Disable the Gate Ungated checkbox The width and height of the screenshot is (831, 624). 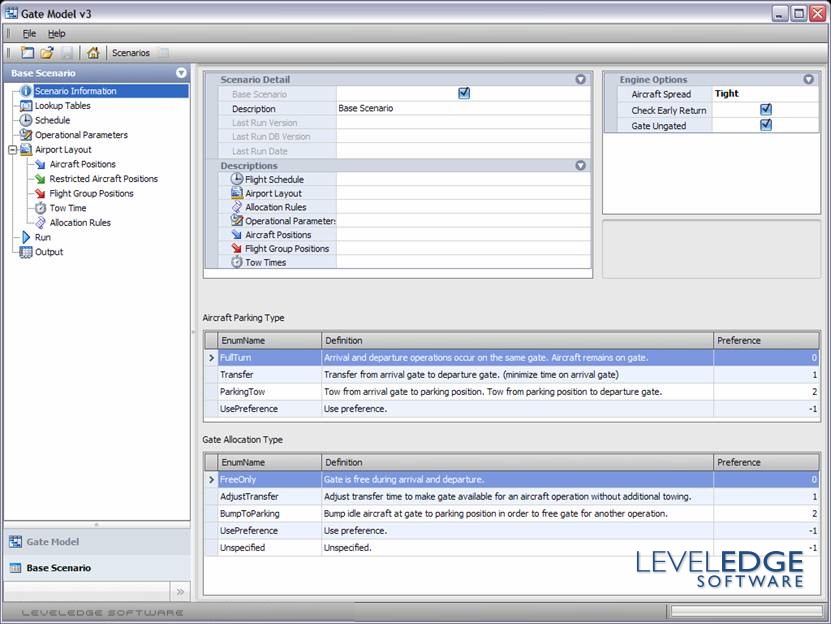click(x=766, y=125)
